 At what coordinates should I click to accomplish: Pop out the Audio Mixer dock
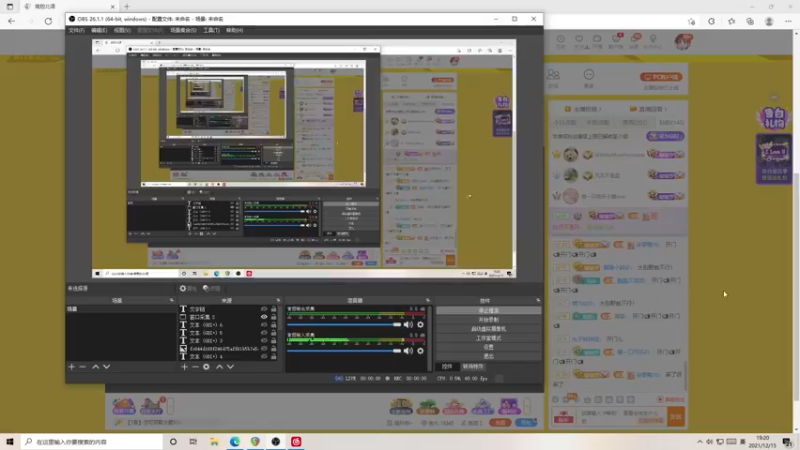(x=428, y=300)
